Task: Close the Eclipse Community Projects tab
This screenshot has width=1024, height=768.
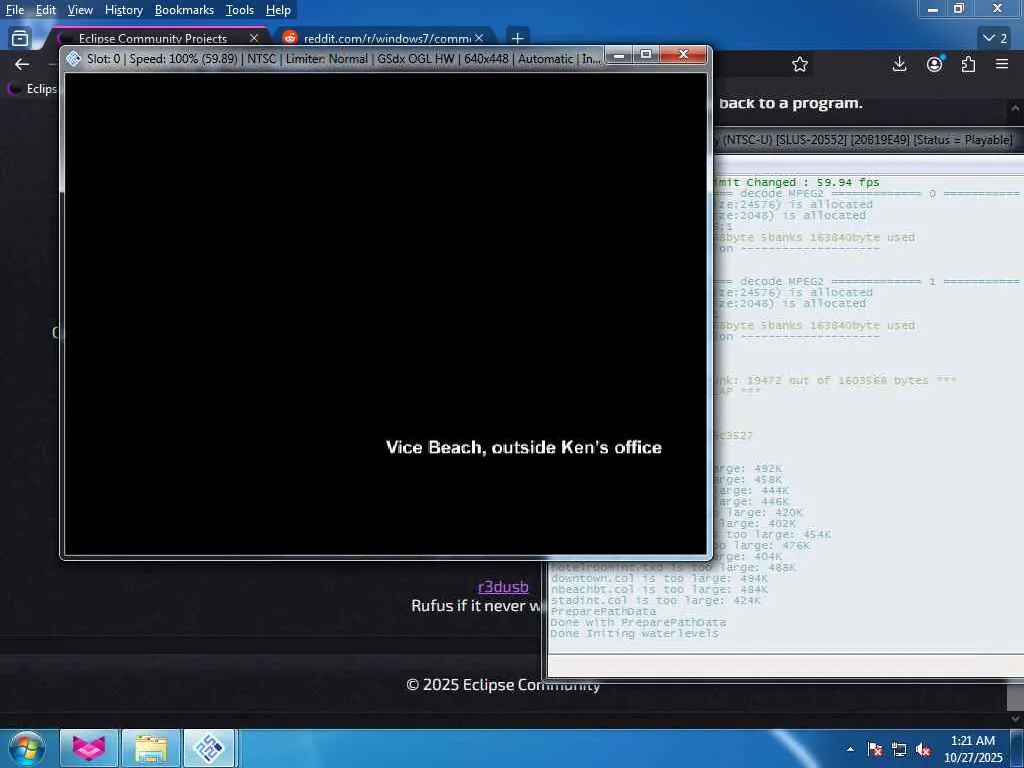Action: [x=254, y=38]
